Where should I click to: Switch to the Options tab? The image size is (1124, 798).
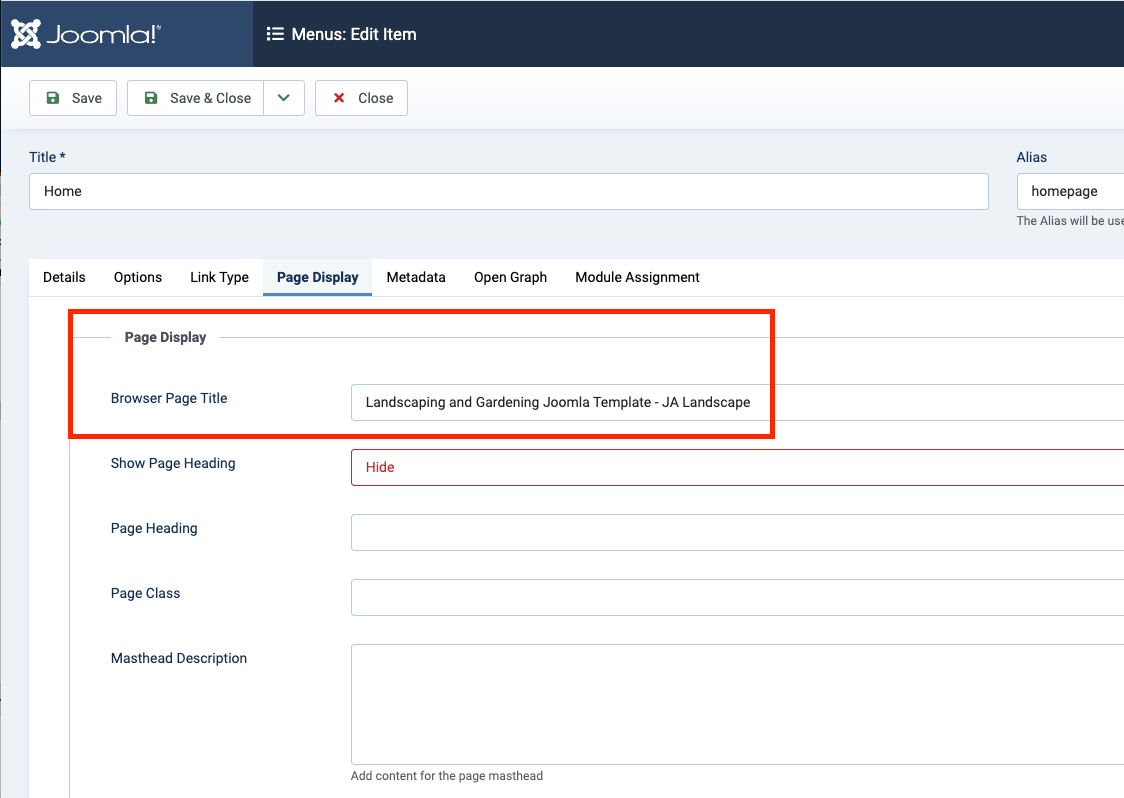[138, 277]
